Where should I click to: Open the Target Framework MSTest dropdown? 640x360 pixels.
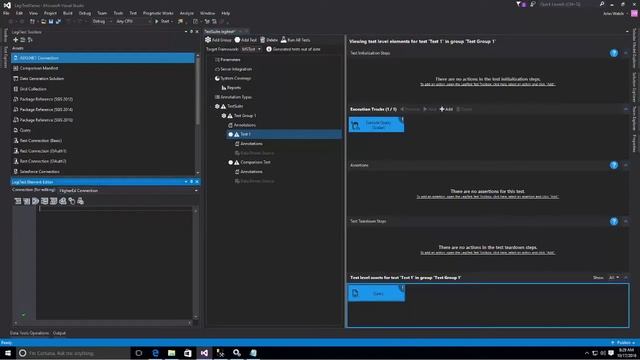click(x=251, y=49)
